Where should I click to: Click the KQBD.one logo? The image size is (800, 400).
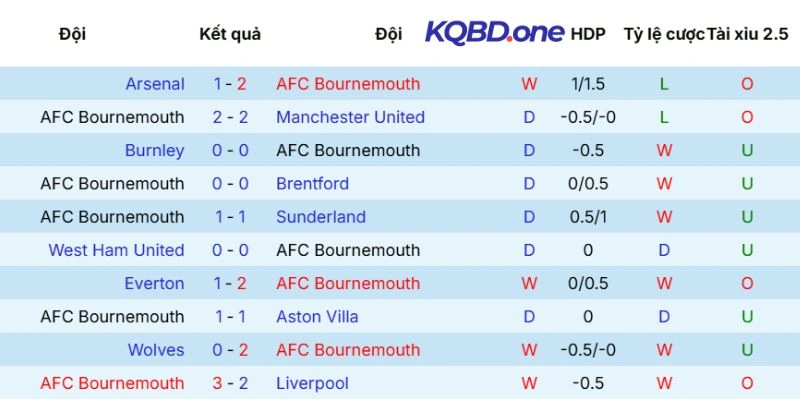[x=495, y=32]
